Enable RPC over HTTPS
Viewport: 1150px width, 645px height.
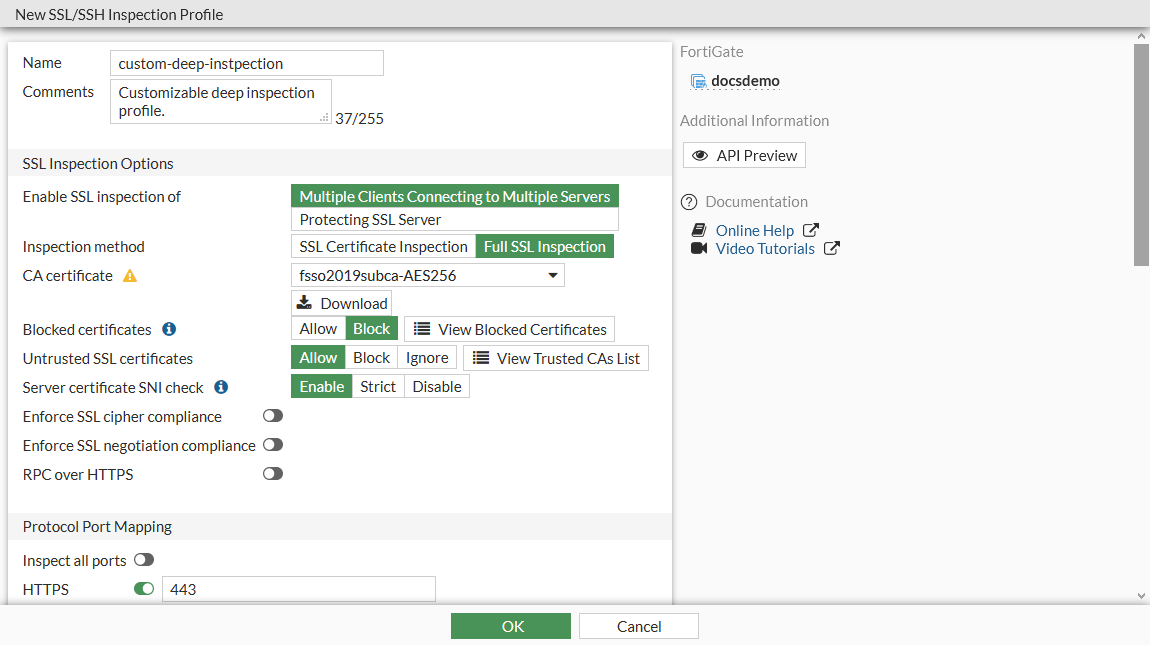pyautogui.click(x=272, y=473)
